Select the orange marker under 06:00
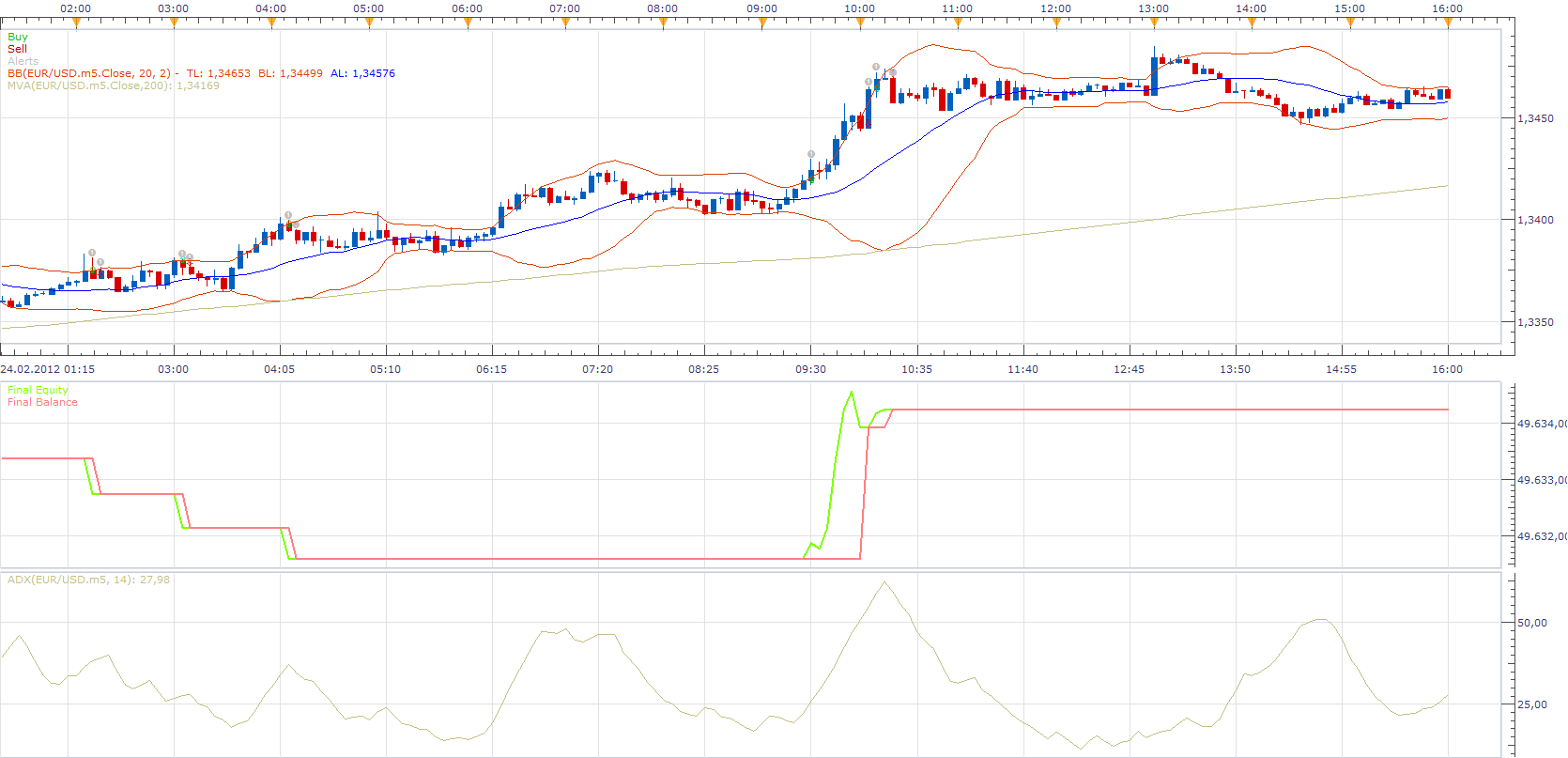The height and width of the screenshot is (758, 1568). [468, 23]
